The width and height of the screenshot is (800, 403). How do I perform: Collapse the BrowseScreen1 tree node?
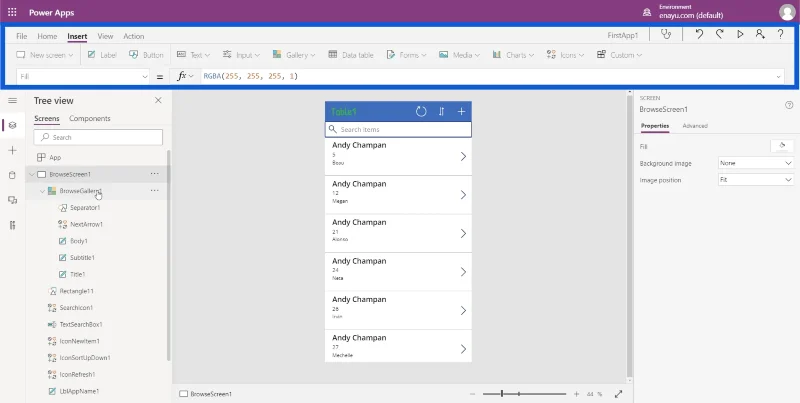click(32, 174)
